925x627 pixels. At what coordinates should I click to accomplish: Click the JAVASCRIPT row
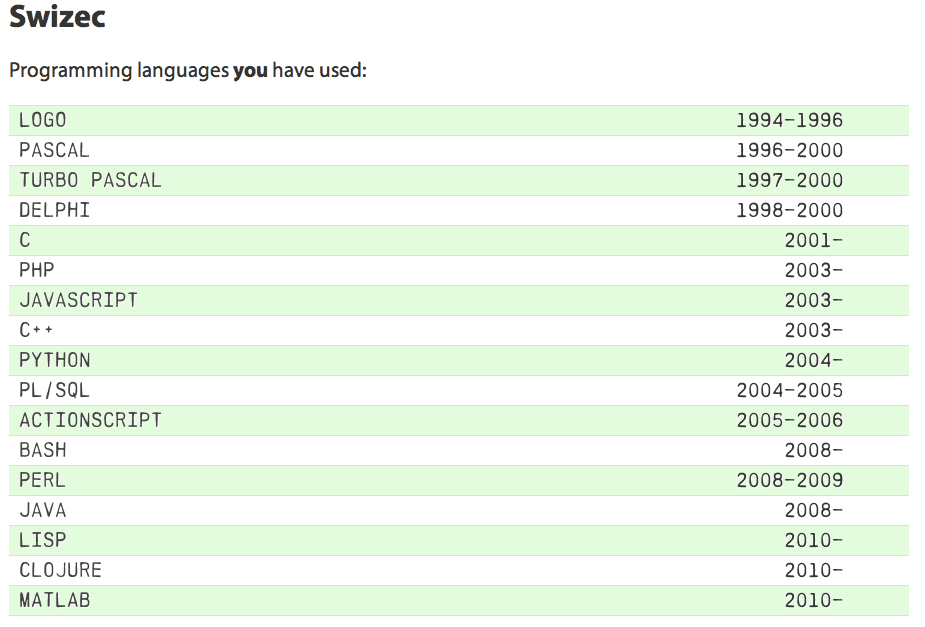coord(459,300)
